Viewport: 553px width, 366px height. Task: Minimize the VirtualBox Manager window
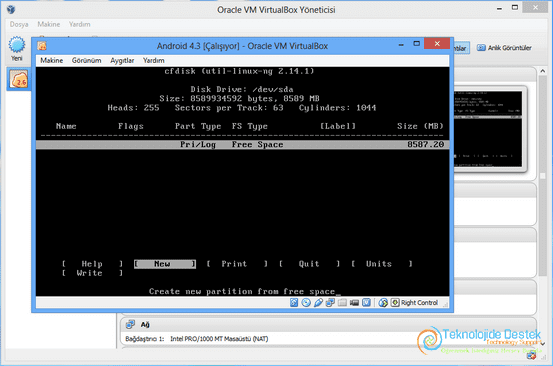[x=499, y=8]
